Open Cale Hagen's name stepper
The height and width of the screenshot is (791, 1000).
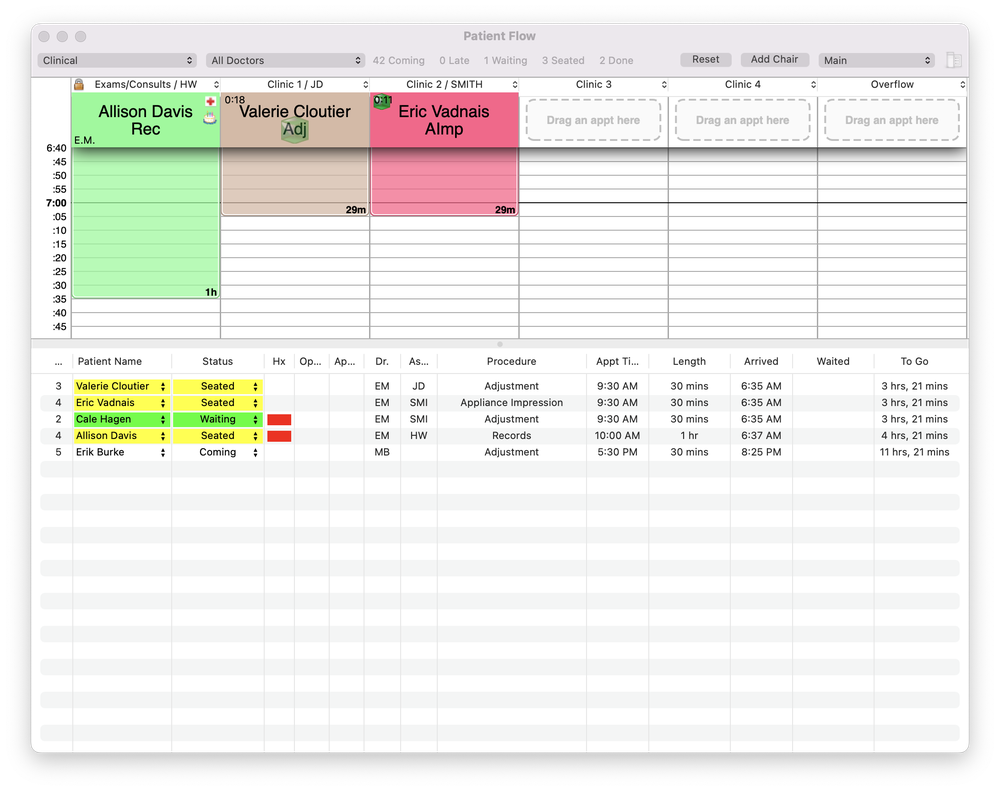click(163, 420)
